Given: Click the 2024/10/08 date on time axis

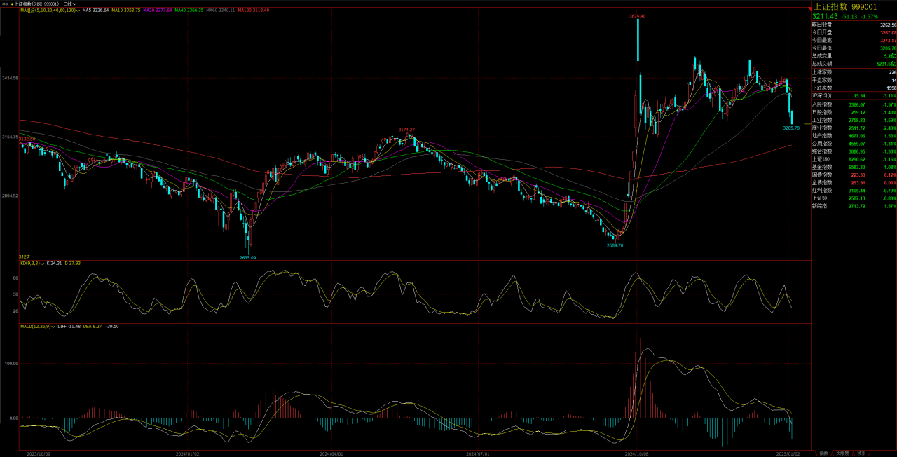Looking at the screenshot, I should [x=637, y=452].
